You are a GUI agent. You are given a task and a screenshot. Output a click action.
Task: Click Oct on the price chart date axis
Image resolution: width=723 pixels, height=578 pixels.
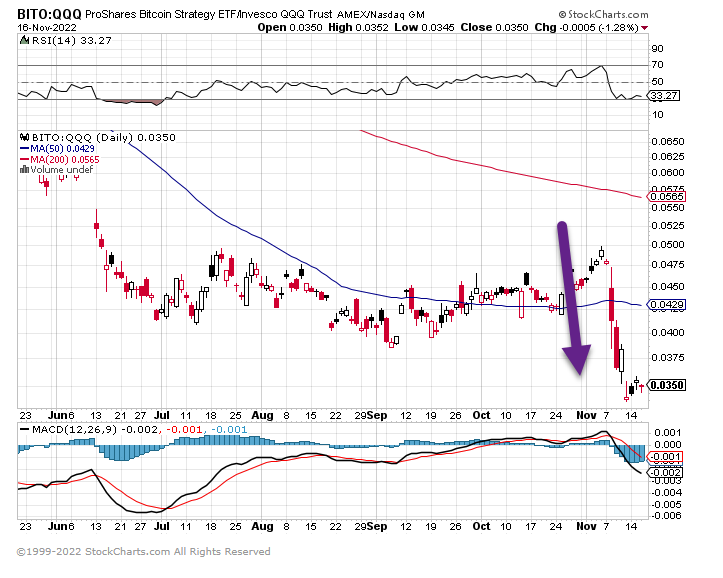(x=481, y=415)
